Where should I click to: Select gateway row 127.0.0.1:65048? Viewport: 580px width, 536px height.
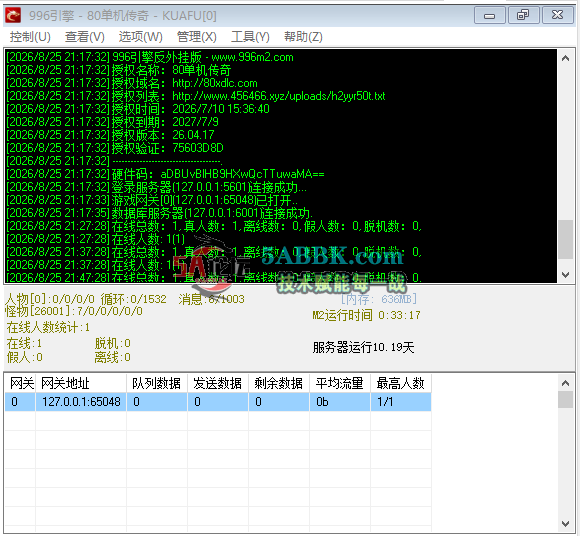[218, 402]
